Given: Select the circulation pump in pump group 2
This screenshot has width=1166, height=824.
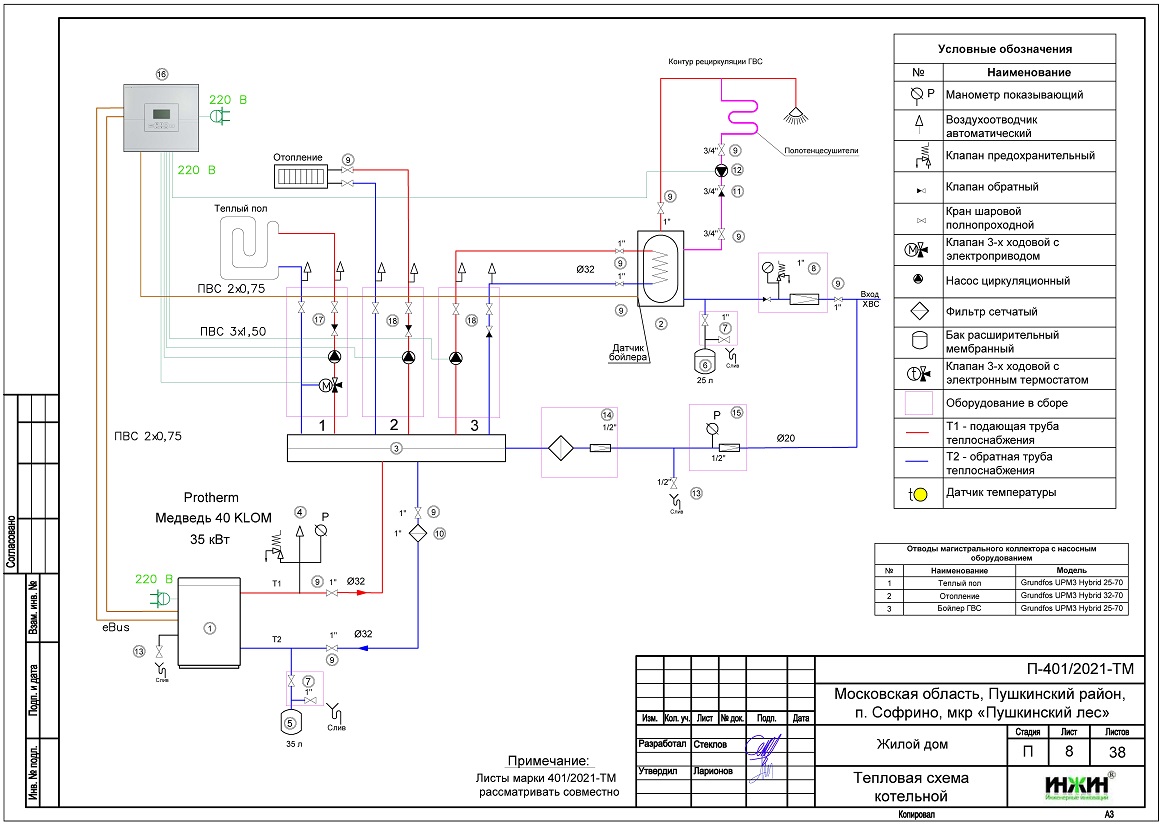Looking at the screenshot, I should click(x=408, y=357).
